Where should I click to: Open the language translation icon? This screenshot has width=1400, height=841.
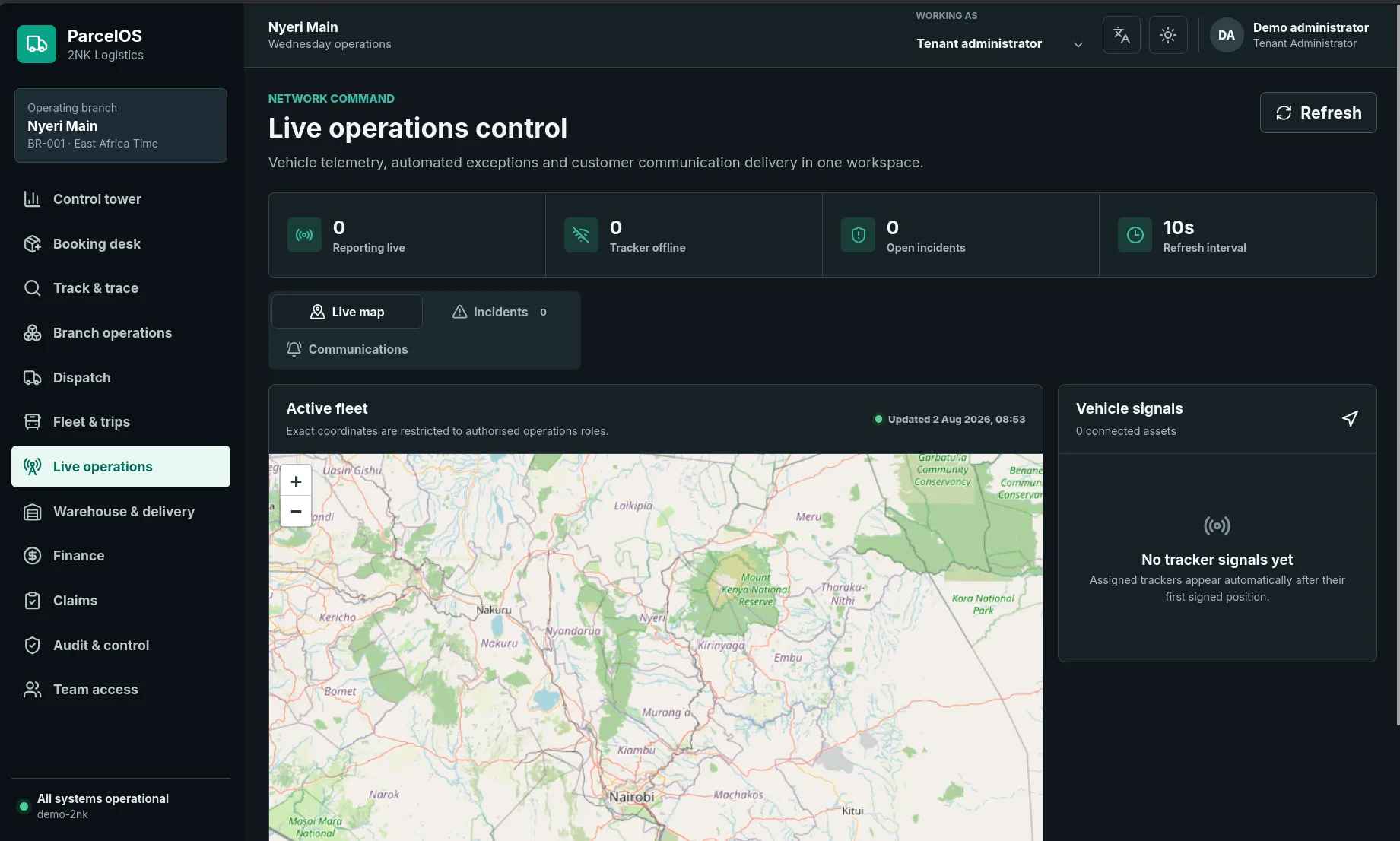[1121, 35]
